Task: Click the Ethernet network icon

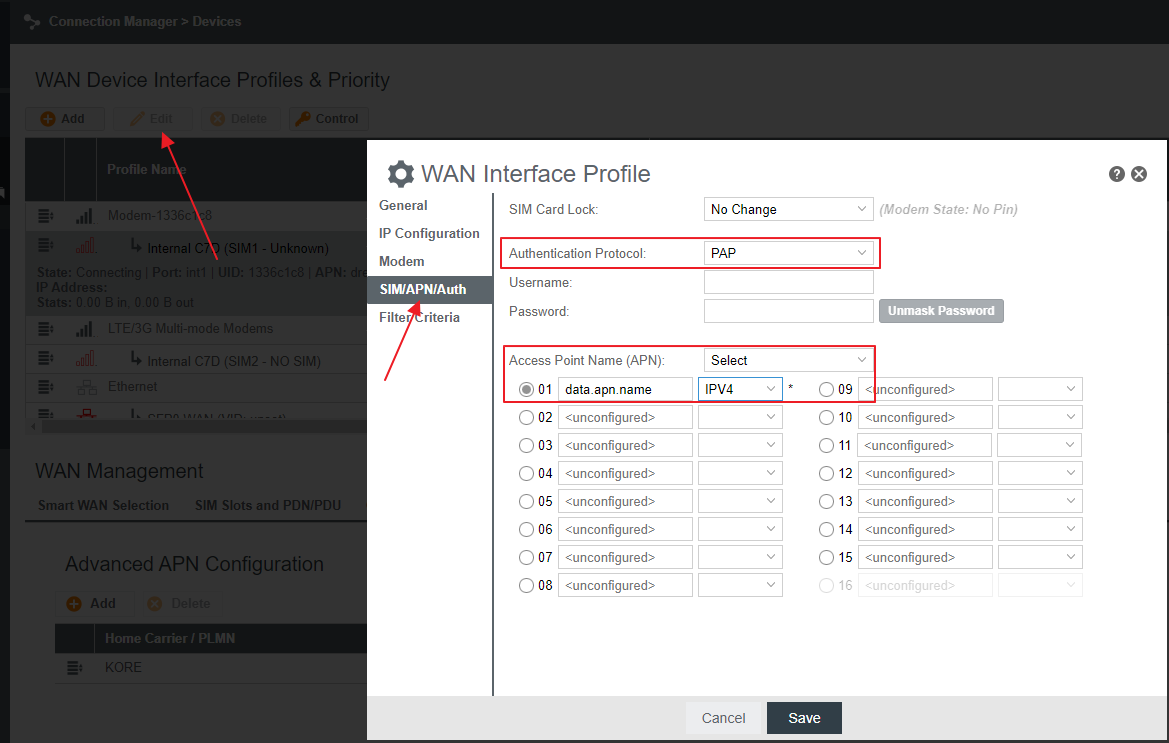Action: click(85, 387)
